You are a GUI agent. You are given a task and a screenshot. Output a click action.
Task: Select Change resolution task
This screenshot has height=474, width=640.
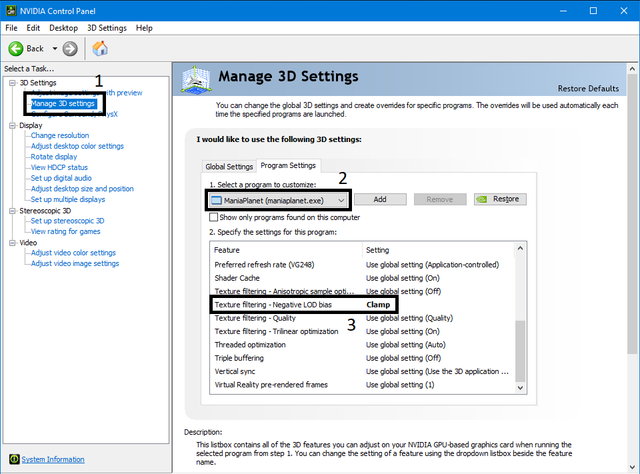(x=60, y=136)
